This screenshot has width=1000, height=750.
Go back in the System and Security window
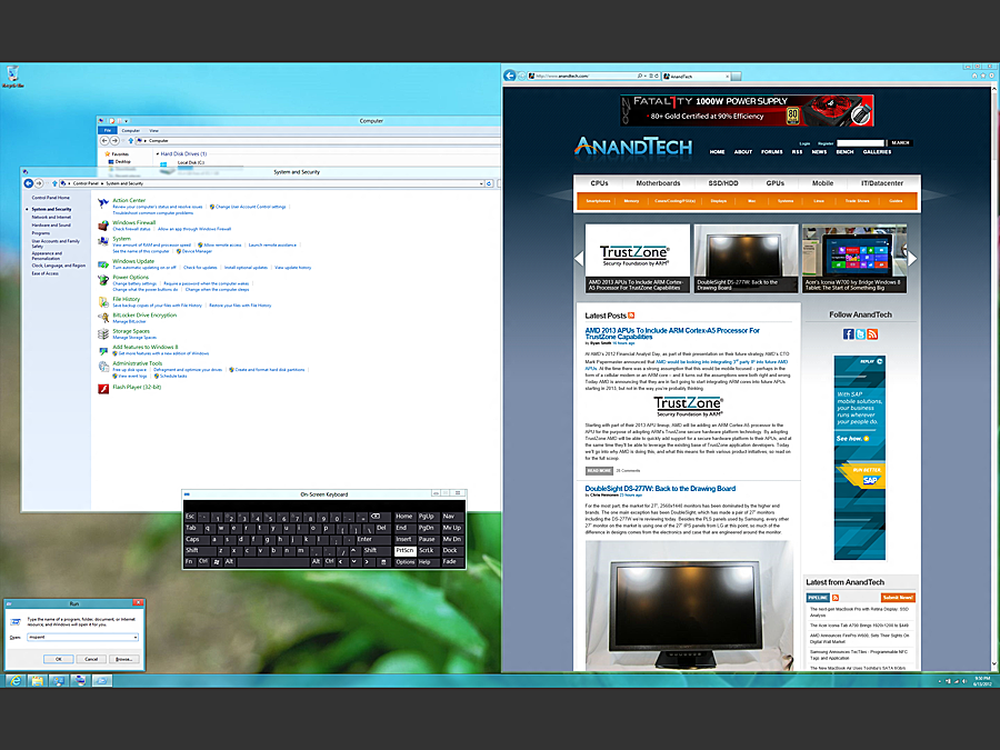pyautogui.click(x=28, y=184)
